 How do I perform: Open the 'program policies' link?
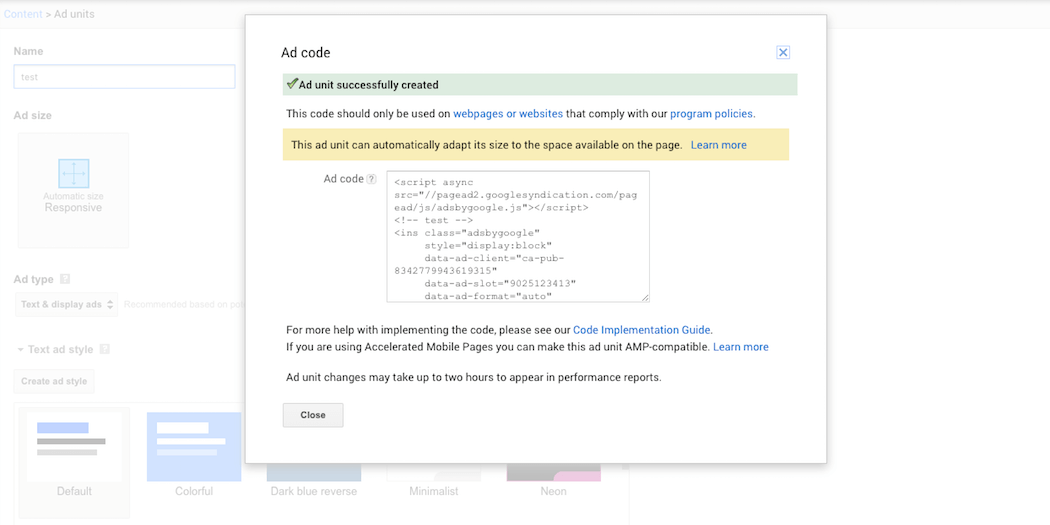tap(711, 114)
